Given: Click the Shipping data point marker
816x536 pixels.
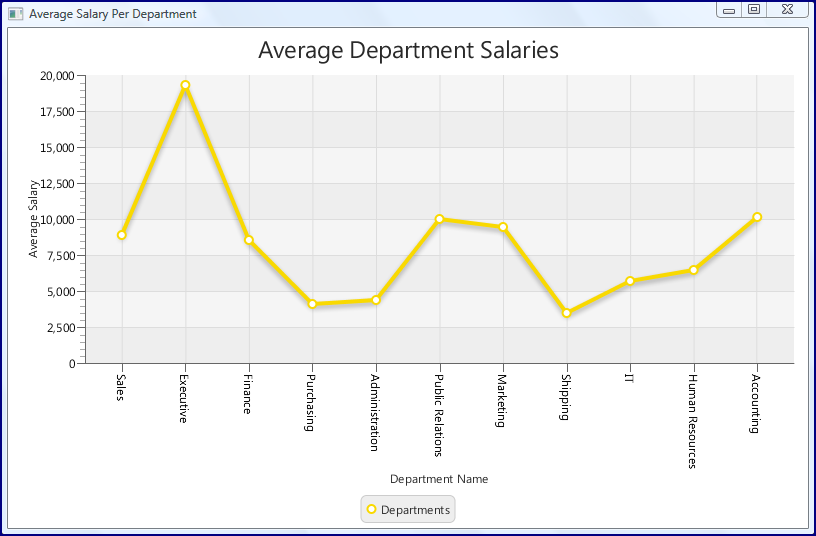Looking at the screenshot, I should [x=567, y=313].
